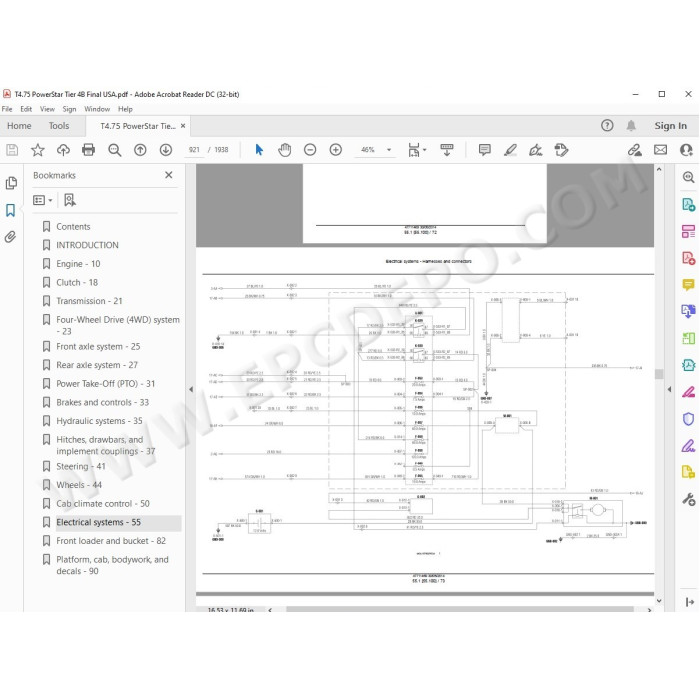Open Brakes and controls - 33 bookmark
Image resolution: width=700 pixels, height=700 pixels.
tap(102, 402)
